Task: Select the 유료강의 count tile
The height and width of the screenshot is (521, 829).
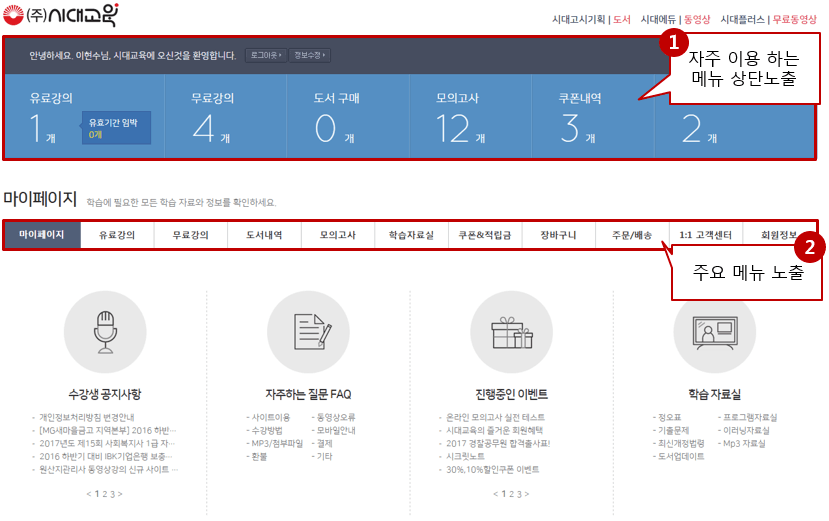Action: click(85, 116)
